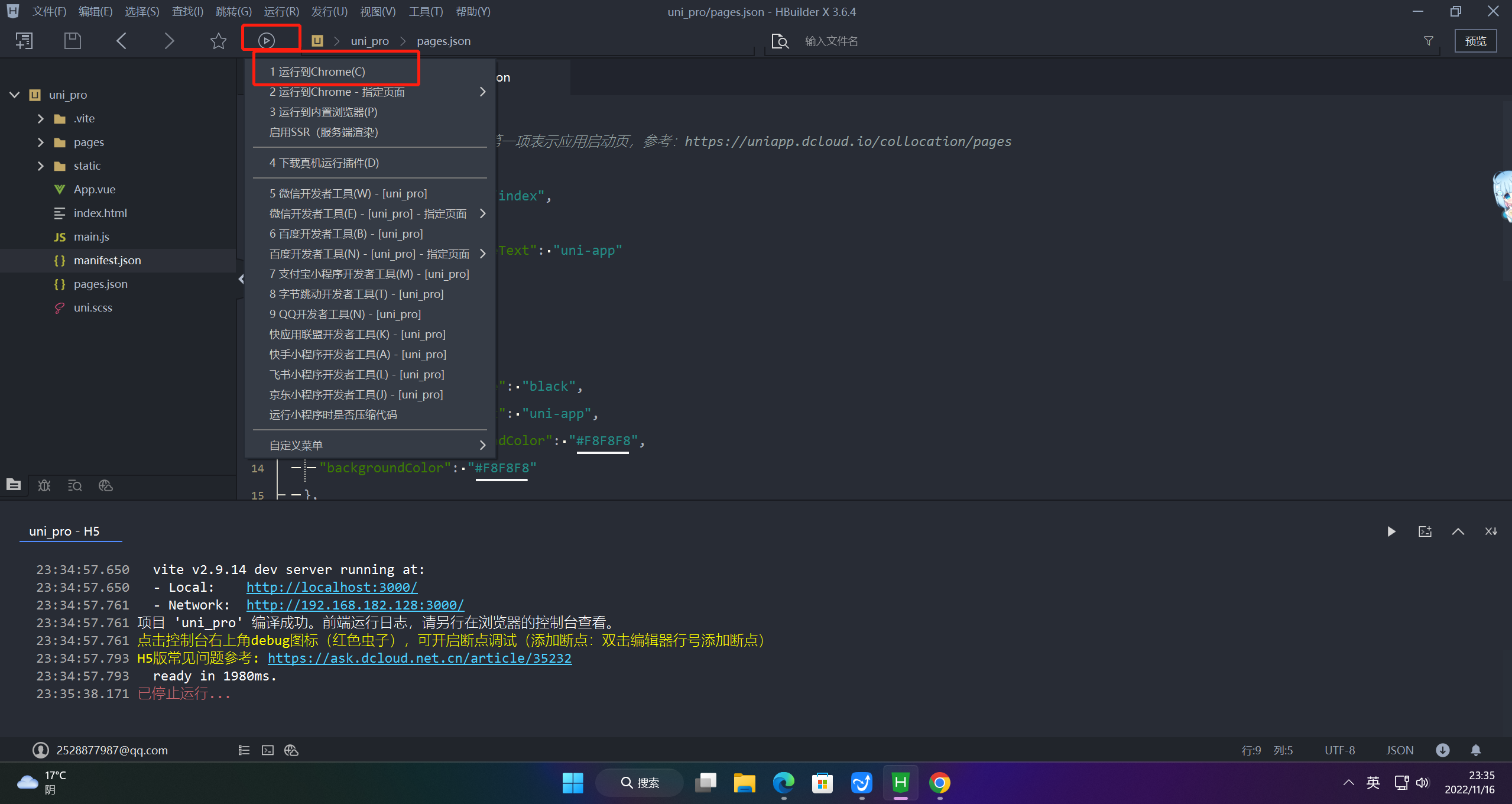This screenshot has height=804, width=1512.
Task: Click the status bar outline list icon
Action: (x=244, y=750)
